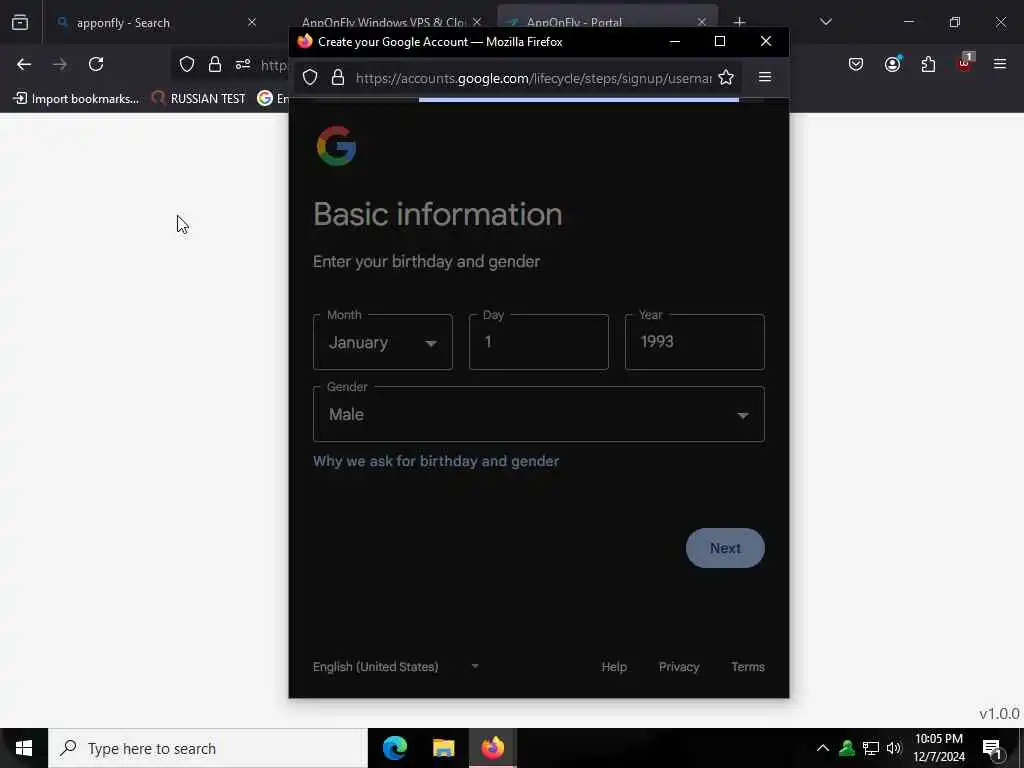Open the recent browsing Firefox View icon
The width and height of the screenshot is (1024, 768).
tap(20, 22)
